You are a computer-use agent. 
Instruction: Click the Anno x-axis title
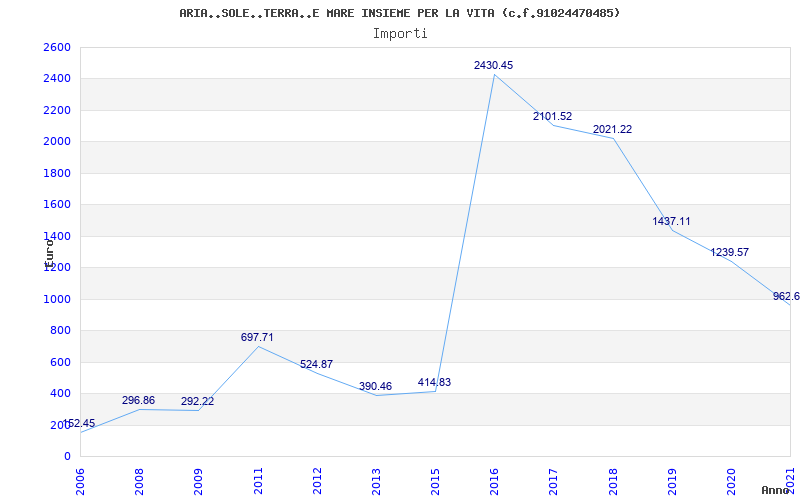[x=775, y=490]
